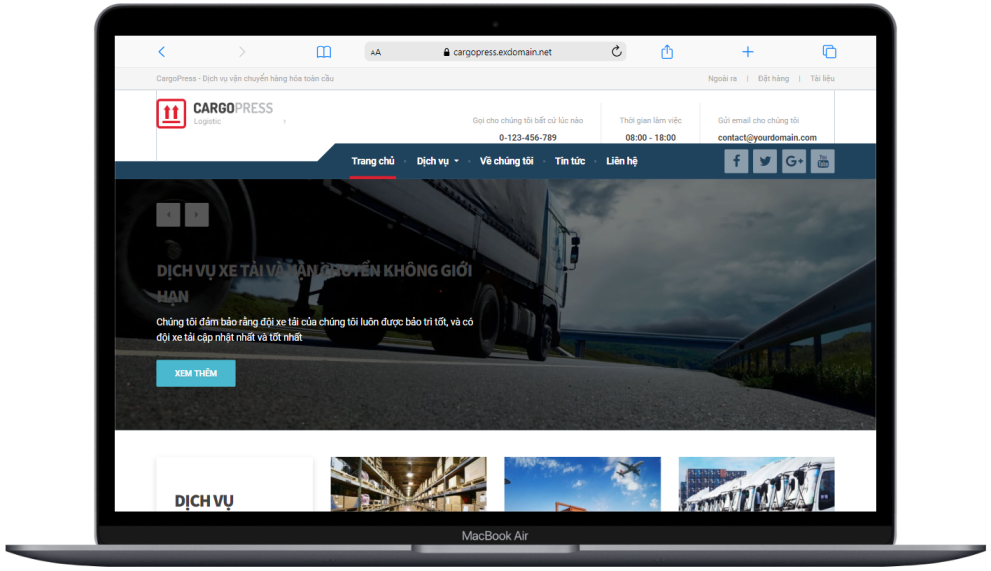Open the warehouse shelves thumbnail
The width and height of the screenshot is (991, 571).
click(408, 484)
